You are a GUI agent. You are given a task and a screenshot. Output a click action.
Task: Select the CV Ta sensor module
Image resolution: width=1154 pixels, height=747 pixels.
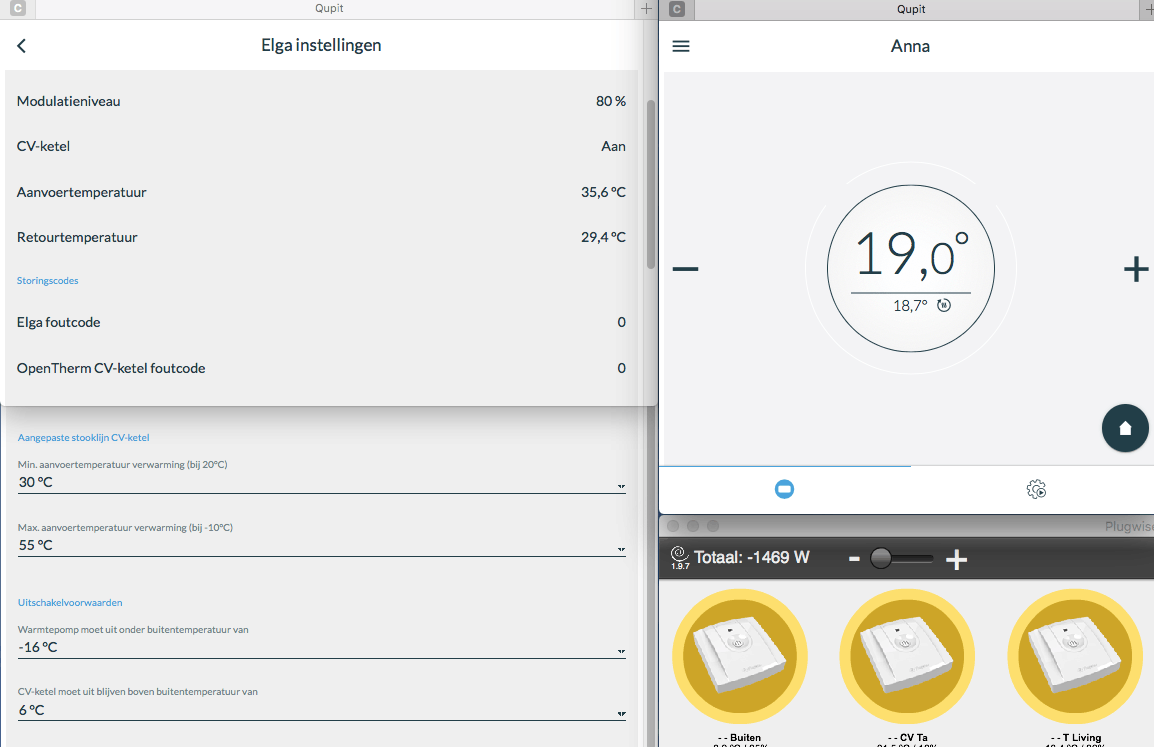tap(907, 656)
